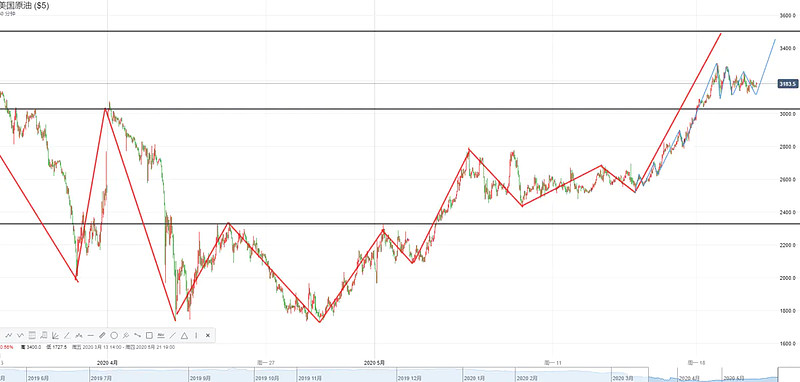Select the two-endpoint segment tool
The height and width of the screenshot is (382, 800).
(x=138, y=336)
